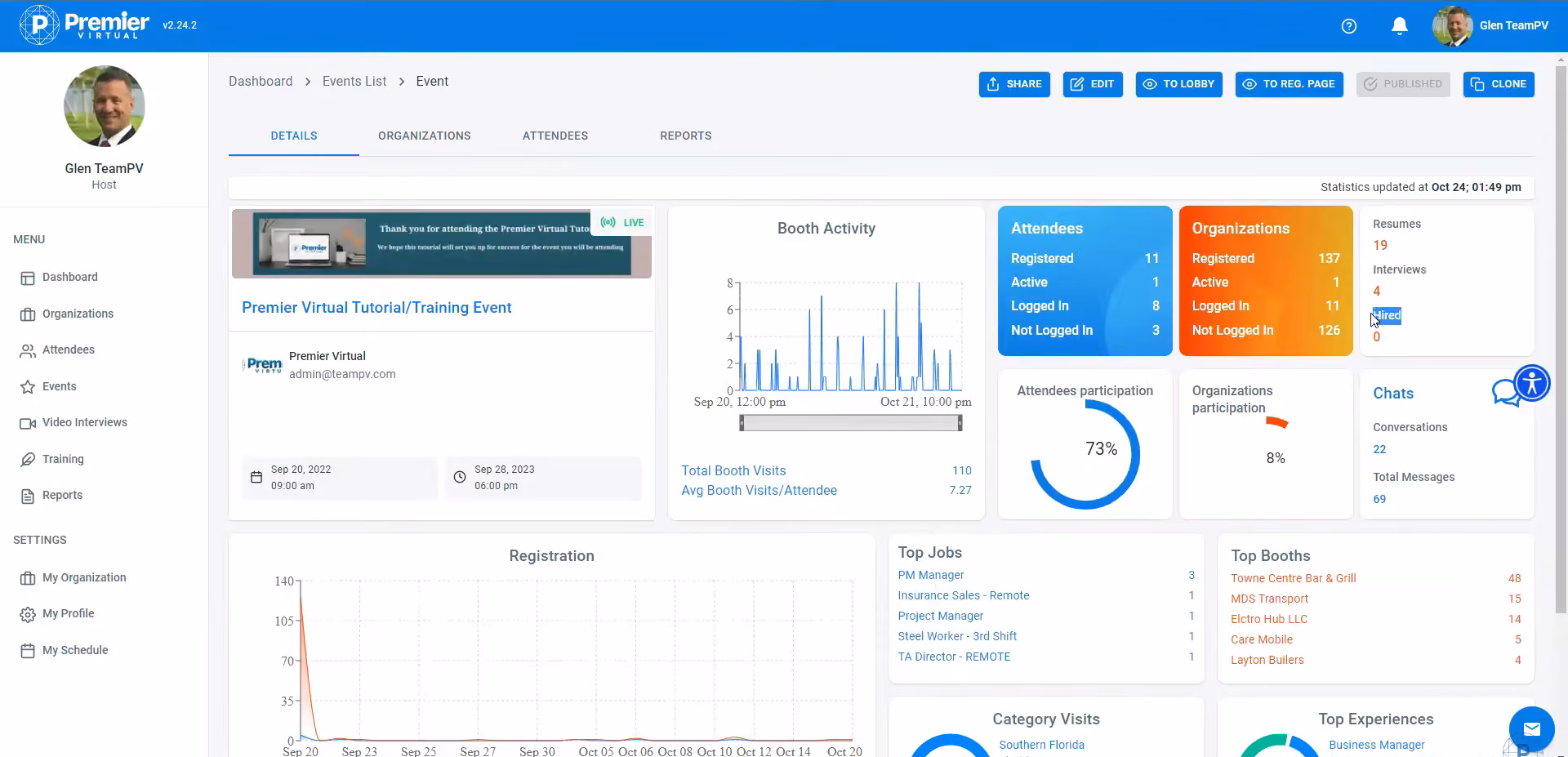The image size is (1568, 757).
Task: Open Events star icon in sidebar
Action: point(28,387)
